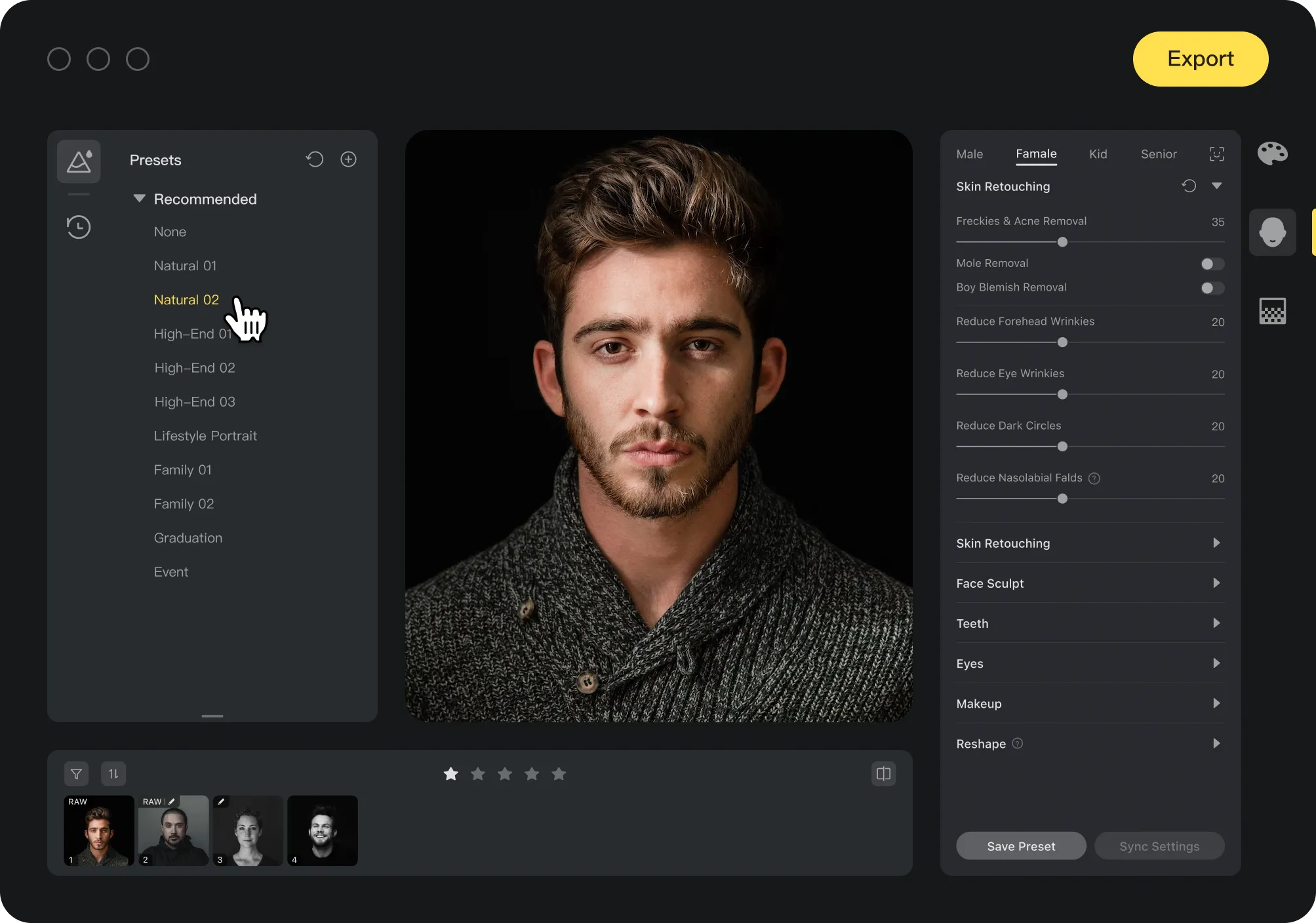Click the yellow Export button

[x=1200, y=59]
